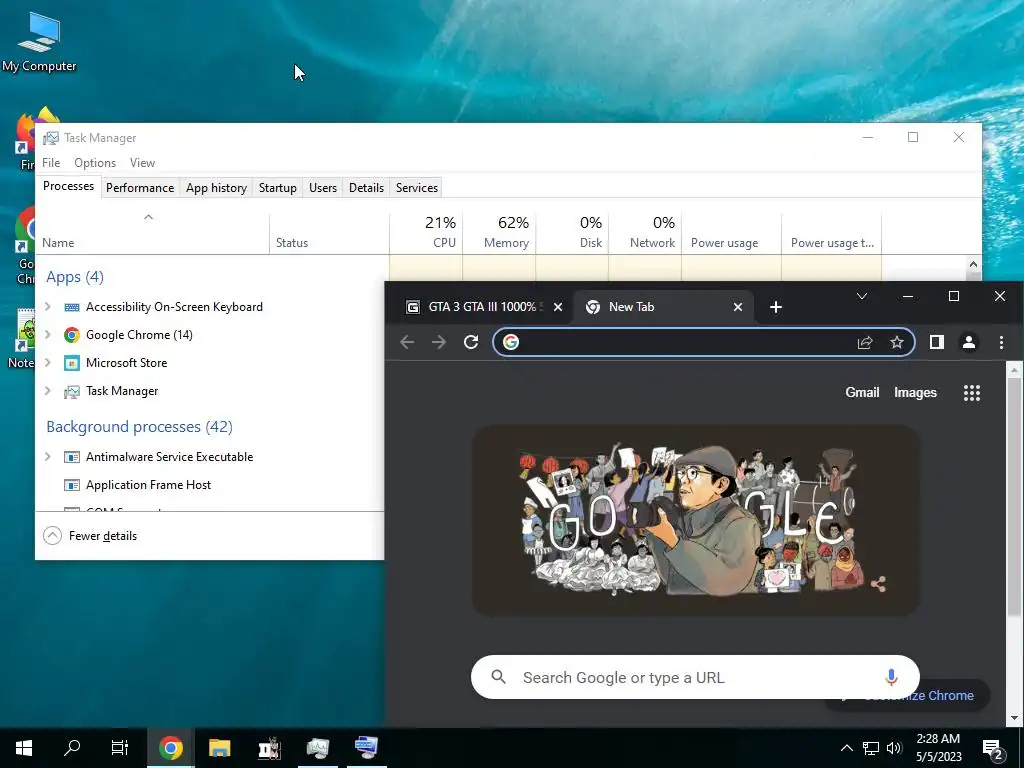
Task: Sort processes by Disk column
Action: point(572,232)
